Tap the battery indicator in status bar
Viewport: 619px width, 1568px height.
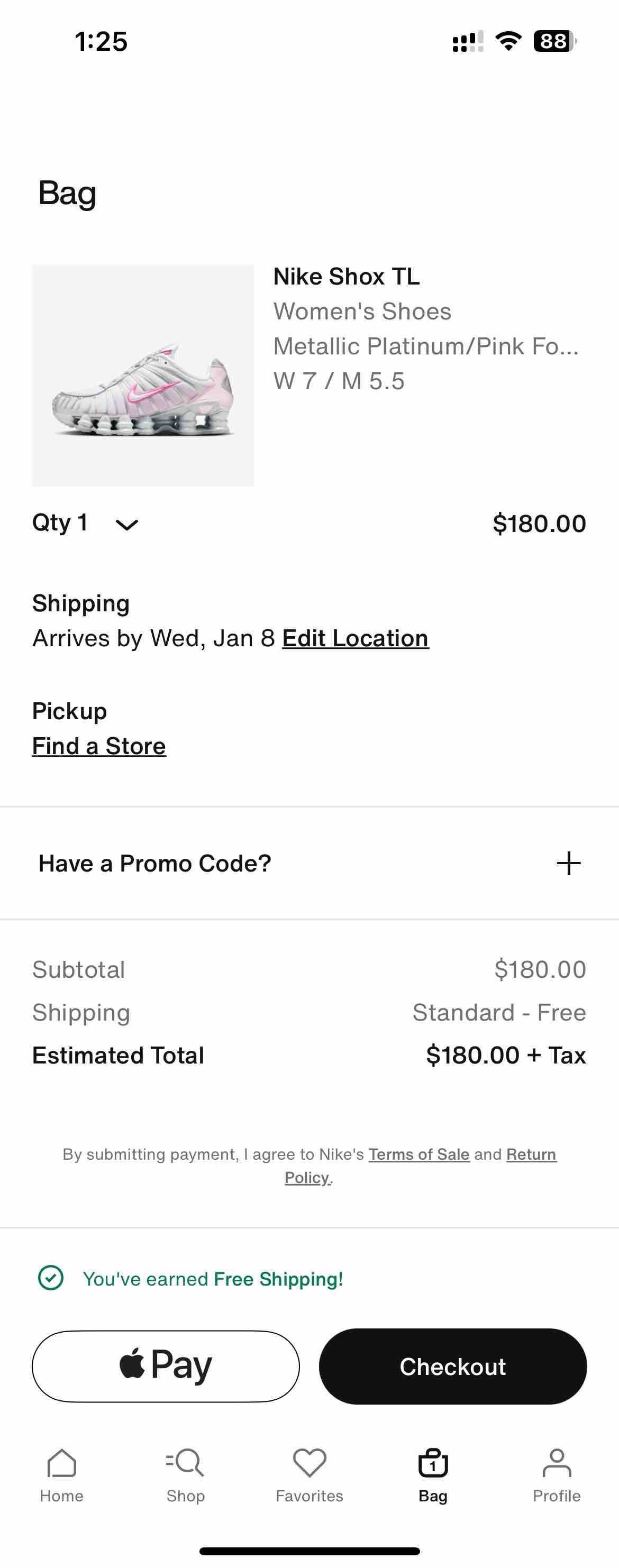554,41
